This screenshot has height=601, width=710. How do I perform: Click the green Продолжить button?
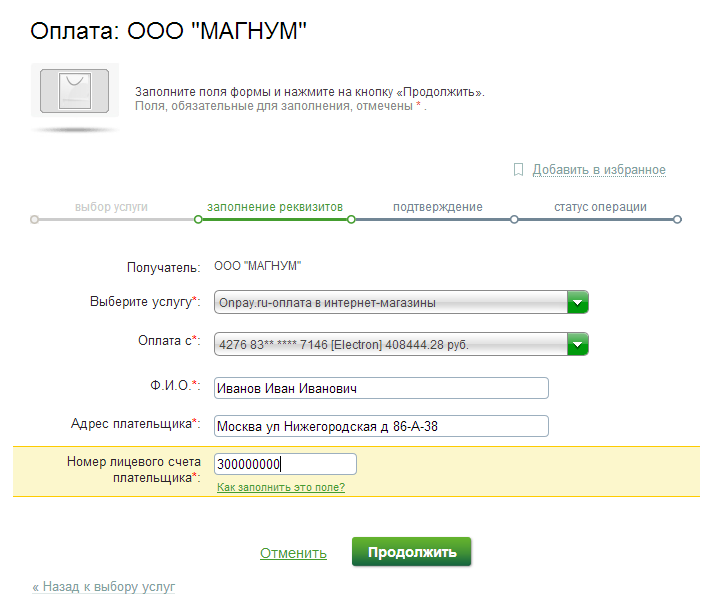pyautogui.click(x=412, y=552)
